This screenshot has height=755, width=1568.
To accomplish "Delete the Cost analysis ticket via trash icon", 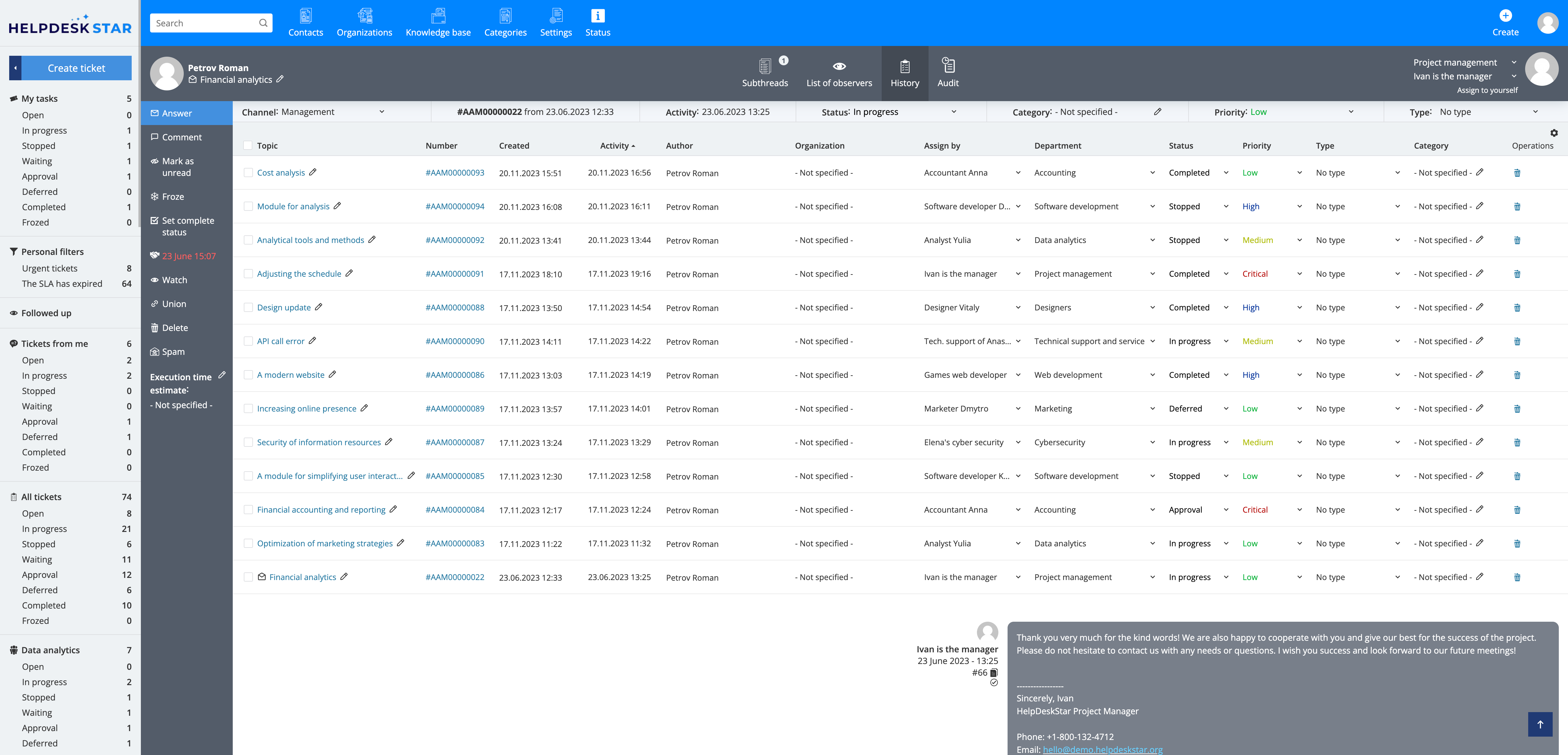I will click(1517, 173).
